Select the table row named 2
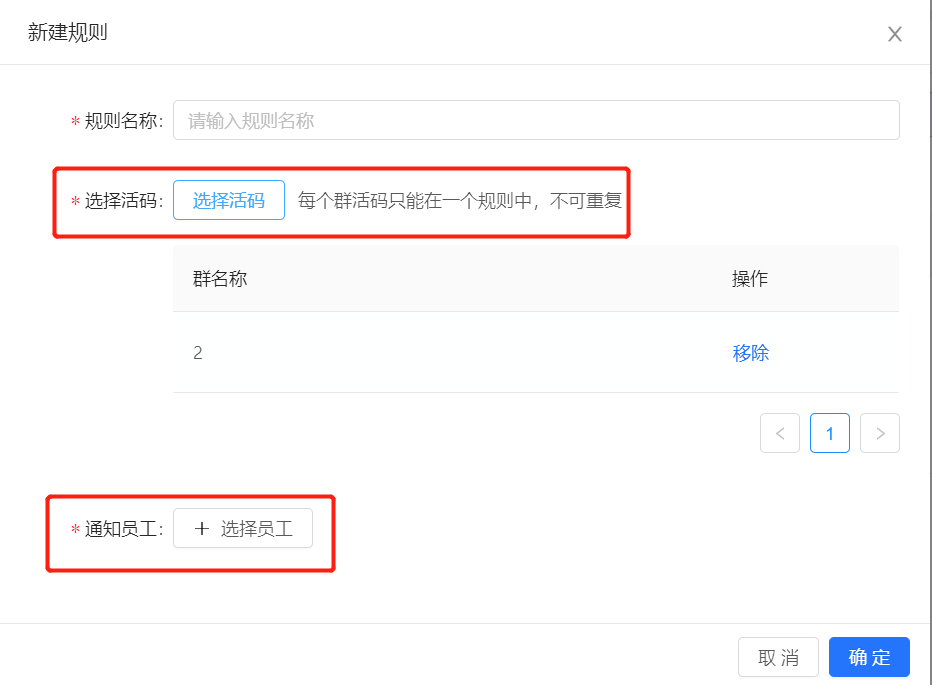The height and width of the screenshot is (685, 932). (x=536, y=353)
